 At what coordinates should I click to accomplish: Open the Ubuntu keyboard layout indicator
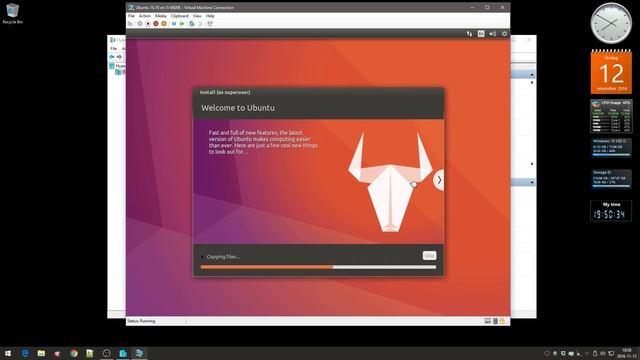[481, 34]
